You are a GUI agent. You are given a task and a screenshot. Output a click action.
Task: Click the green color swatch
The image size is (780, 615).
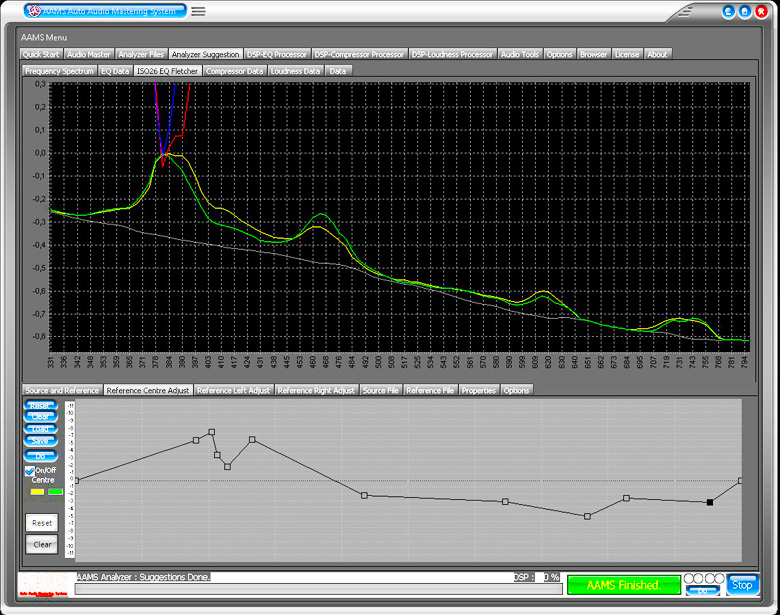[x=55, y=492]
